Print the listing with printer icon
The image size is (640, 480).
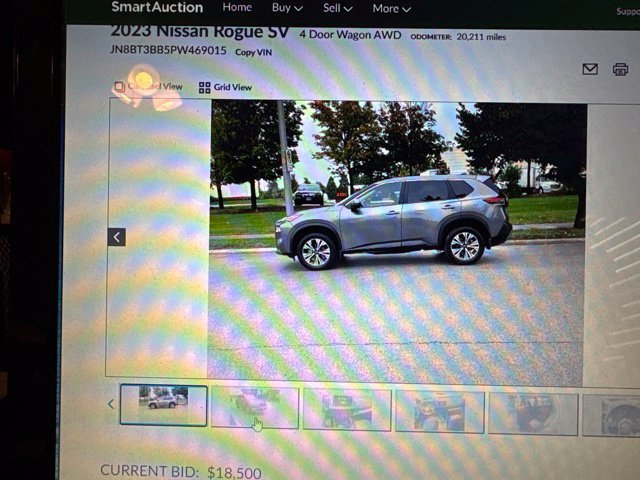(x=620, y=69)
